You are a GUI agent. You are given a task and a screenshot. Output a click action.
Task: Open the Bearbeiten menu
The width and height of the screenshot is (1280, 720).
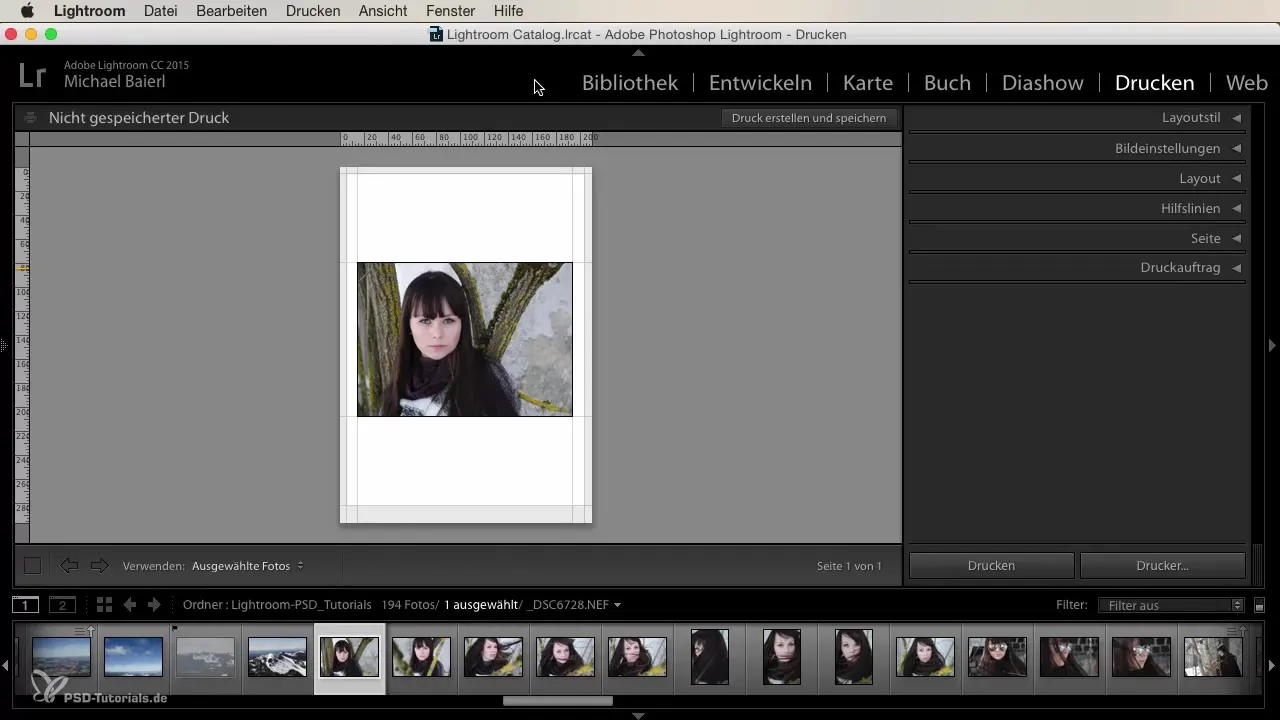click(232, 11)
